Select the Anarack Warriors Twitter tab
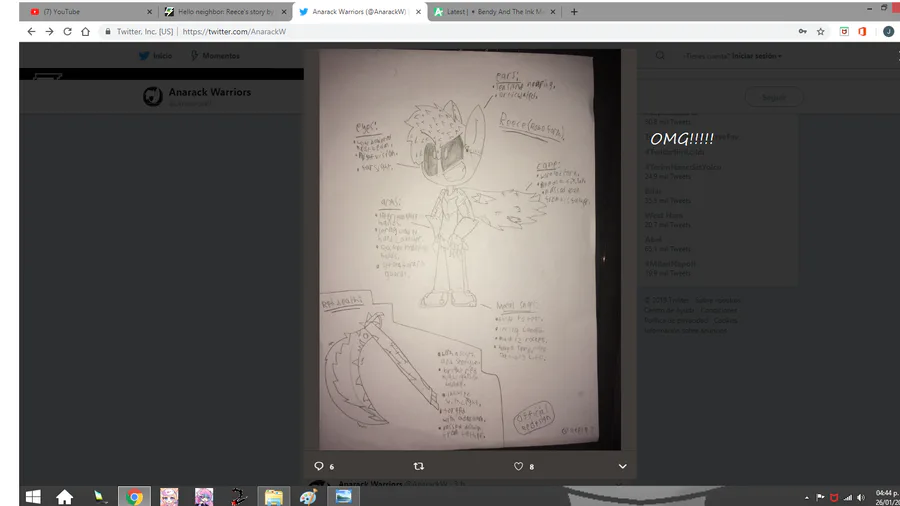This screenshot has height=506, width=900. click(359, 11)
